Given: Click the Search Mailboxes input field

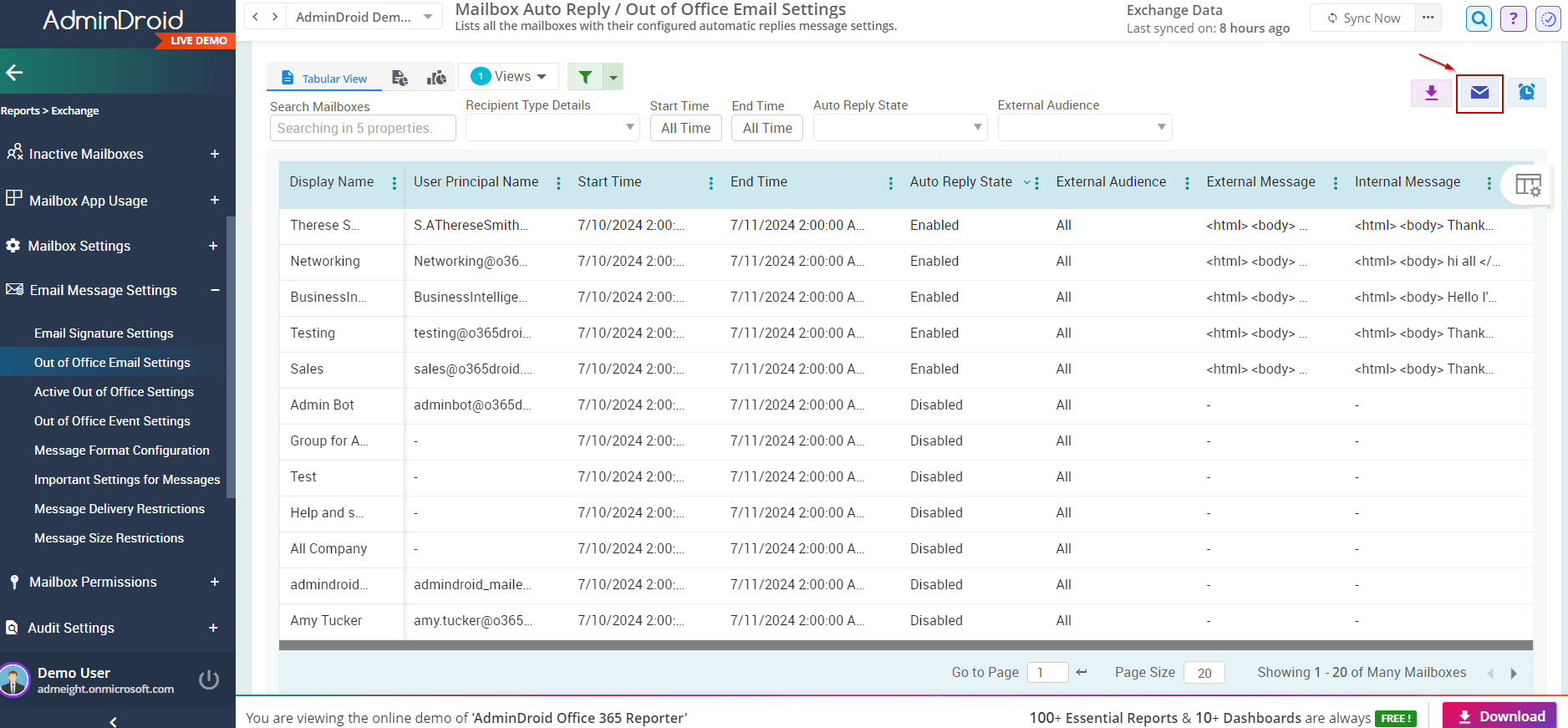Looking at the screenshot, I should [363, 128].
